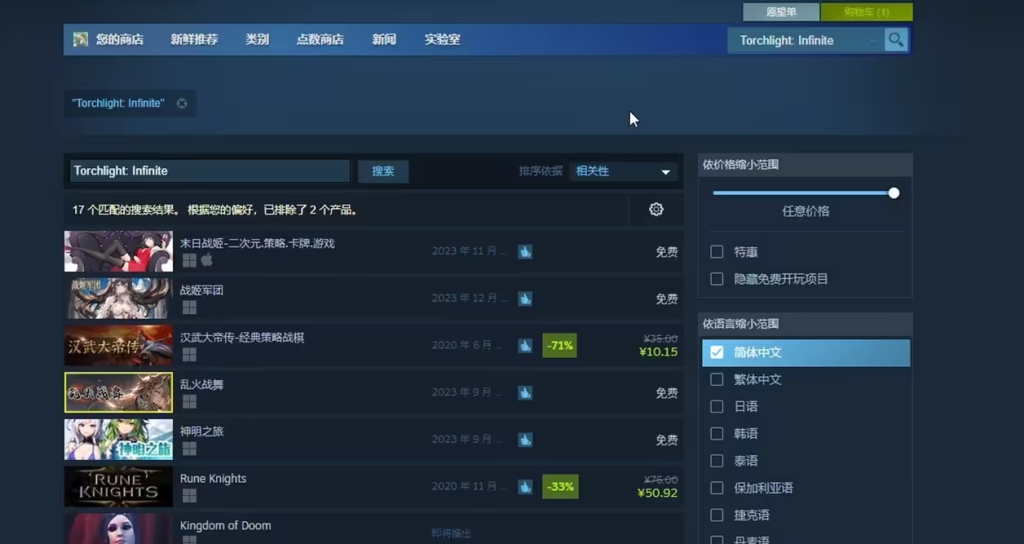Open the 购物车 (1) cart button
The image size is (1024, 544).
[867, 12]
